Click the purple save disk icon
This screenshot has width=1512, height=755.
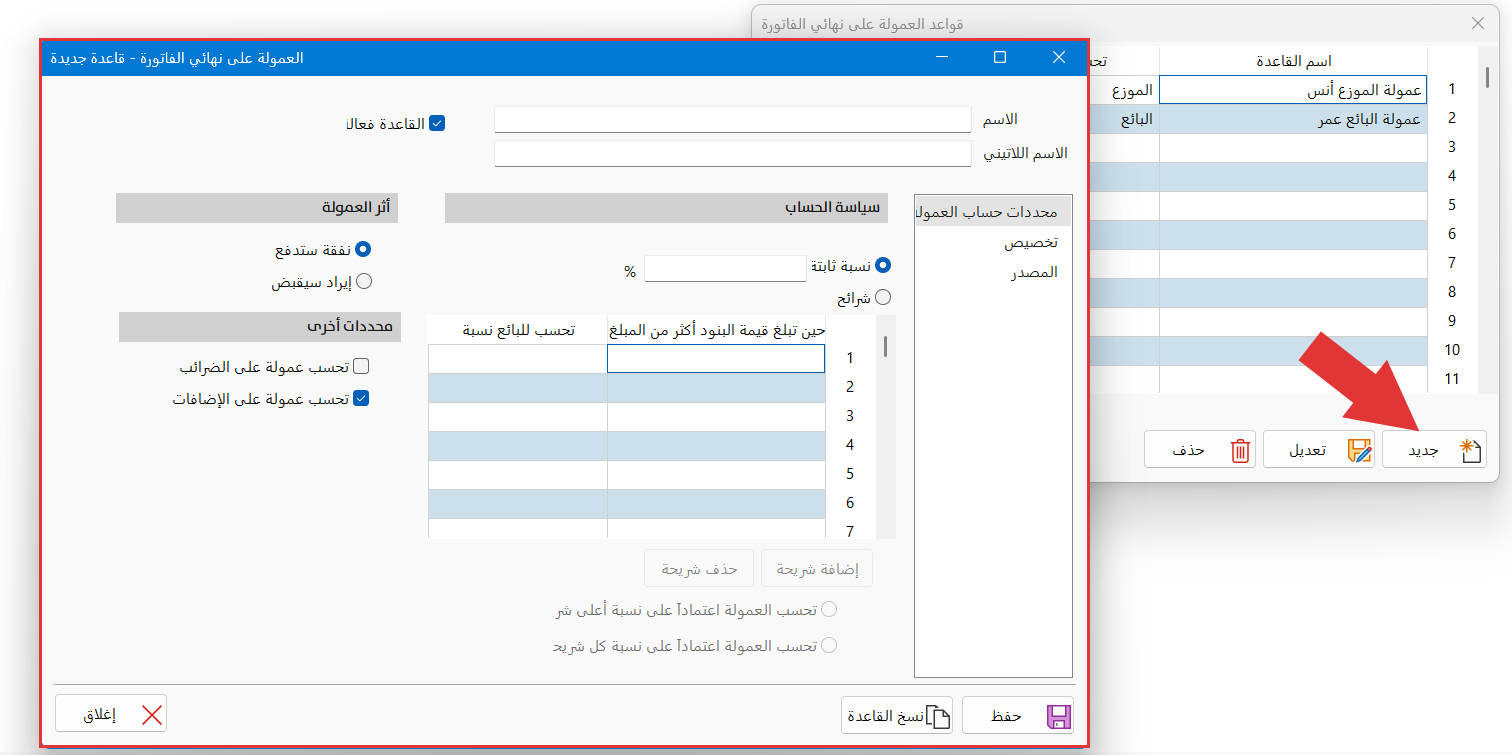[1058, 716]
